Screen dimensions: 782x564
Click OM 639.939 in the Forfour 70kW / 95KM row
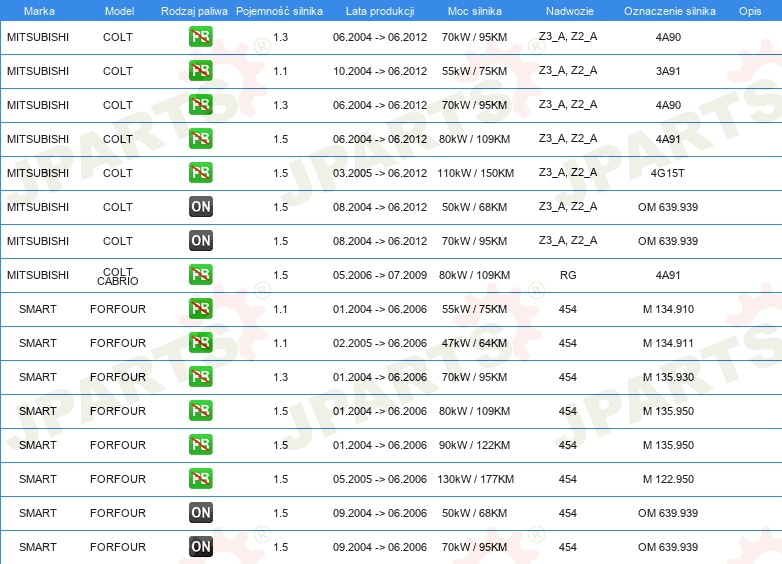coord(668,547)
